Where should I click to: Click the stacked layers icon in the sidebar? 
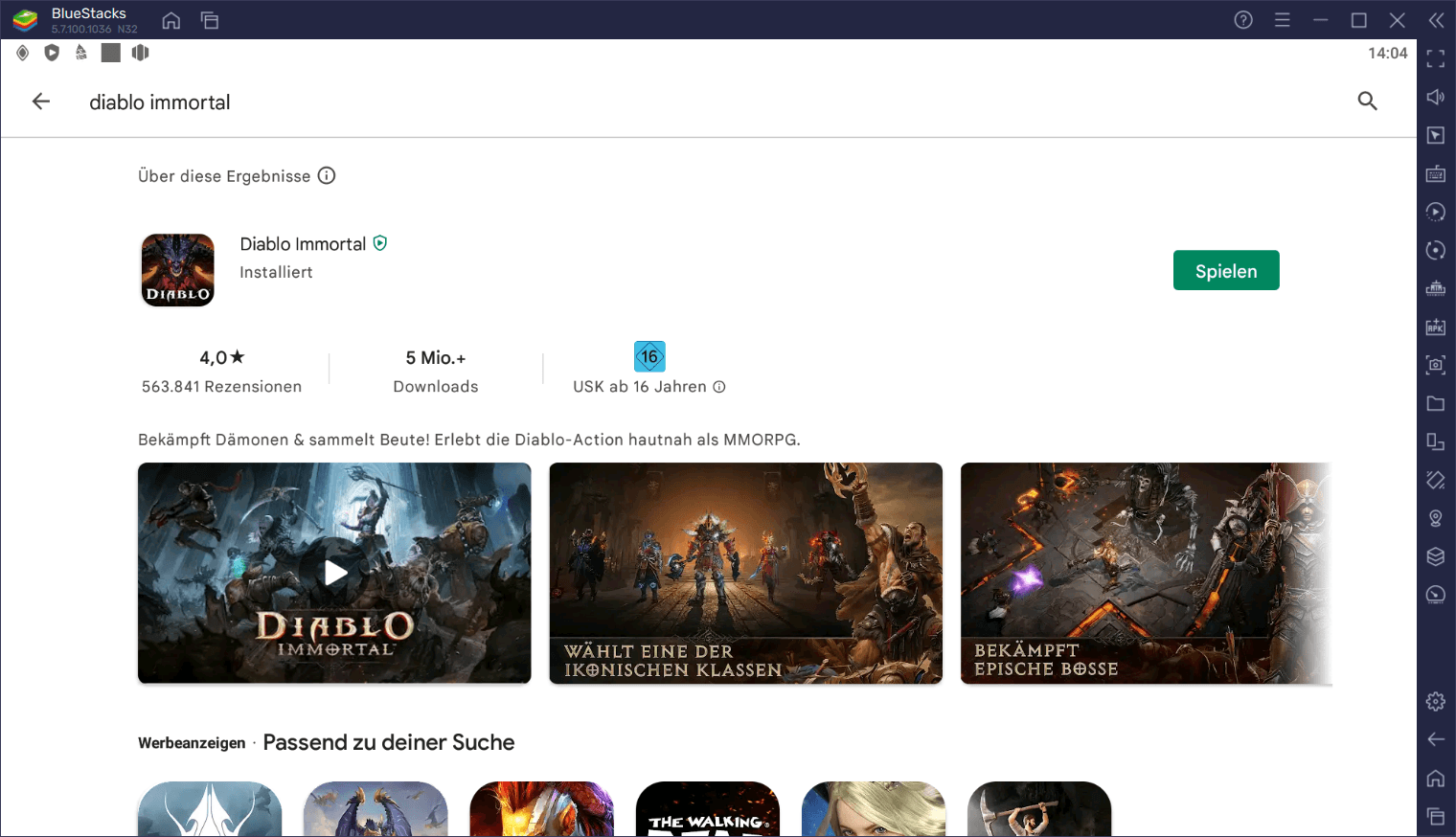1436,556
